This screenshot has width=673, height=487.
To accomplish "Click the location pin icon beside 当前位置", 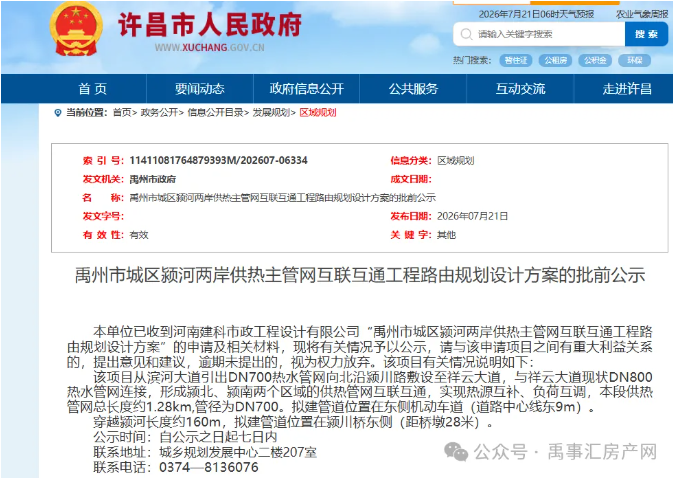I will click(58, 113).
